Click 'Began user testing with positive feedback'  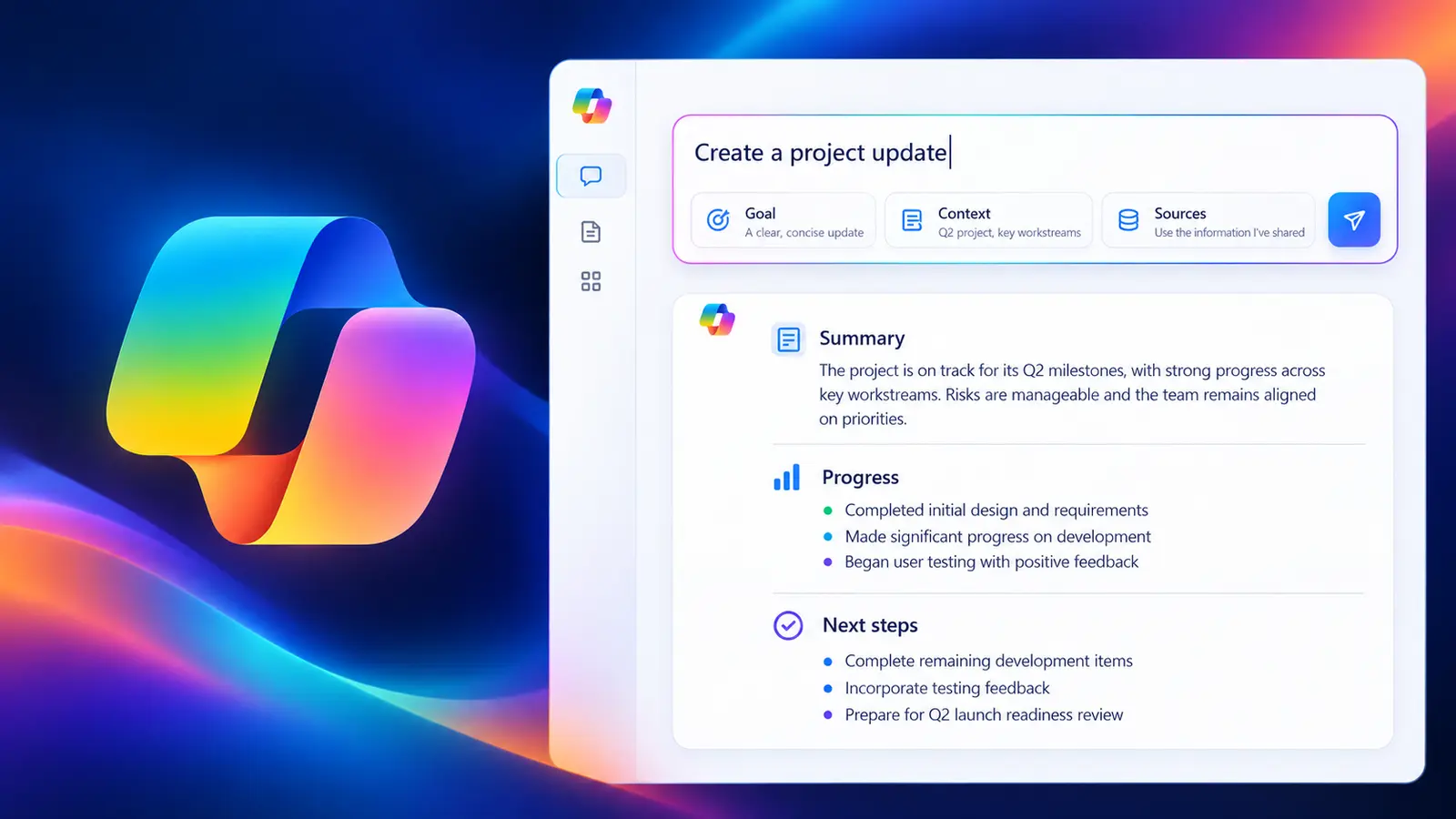[991, 562]
